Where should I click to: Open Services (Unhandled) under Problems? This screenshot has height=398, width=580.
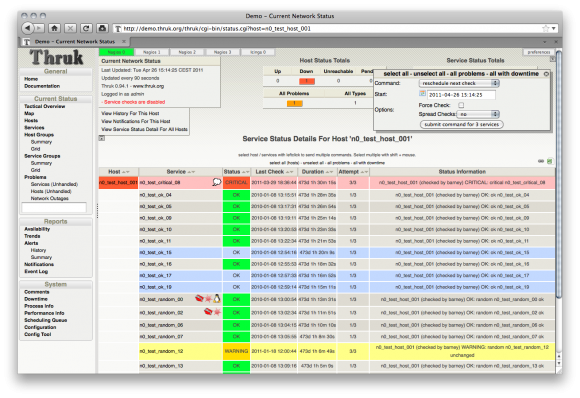pos(54,184)
